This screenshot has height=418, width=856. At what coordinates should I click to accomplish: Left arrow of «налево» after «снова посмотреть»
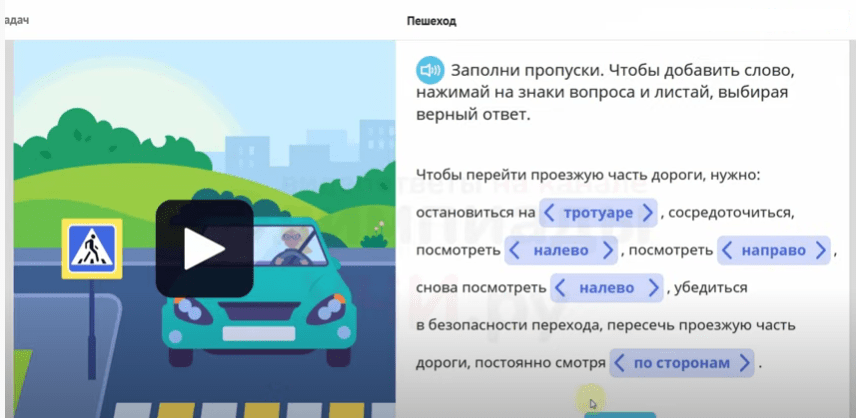pyautogui.click(x=562, y=288)
